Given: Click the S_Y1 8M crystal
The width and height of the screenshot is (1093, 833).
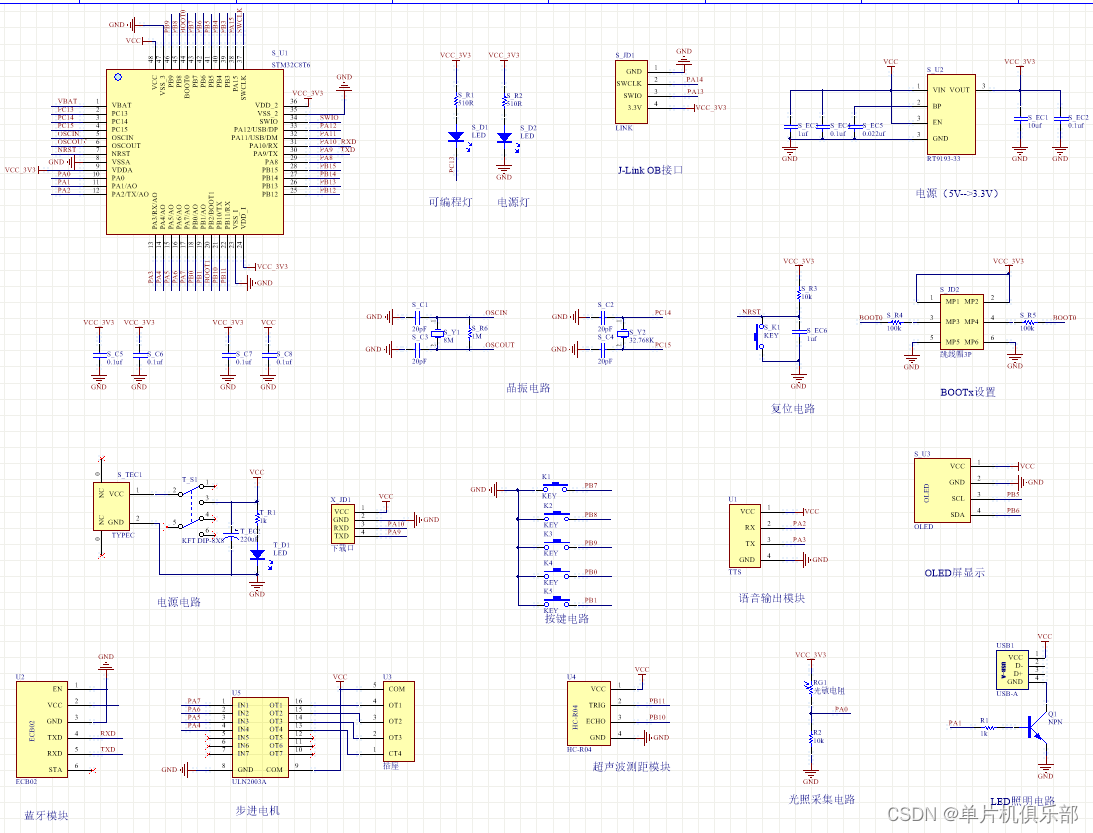Looking at the screenshot, I should [437, 335].
